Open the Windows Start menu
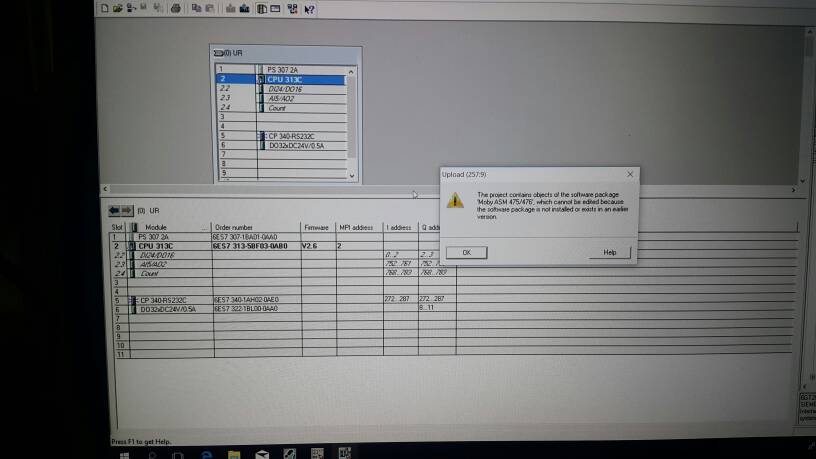 point(124,455)
